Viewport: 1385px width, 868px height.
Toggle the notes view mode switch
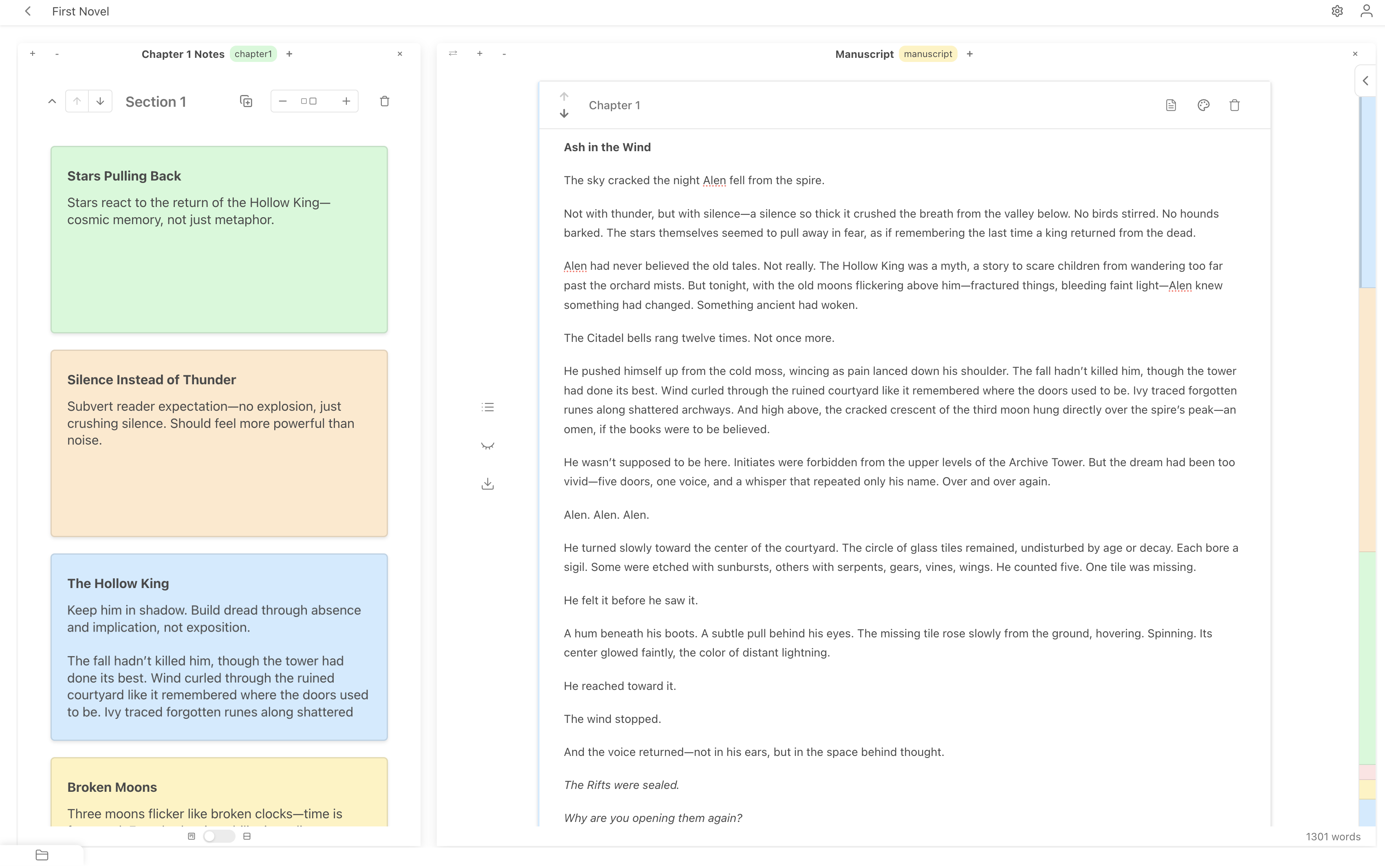pyautogui.click(x=219, y=837)
